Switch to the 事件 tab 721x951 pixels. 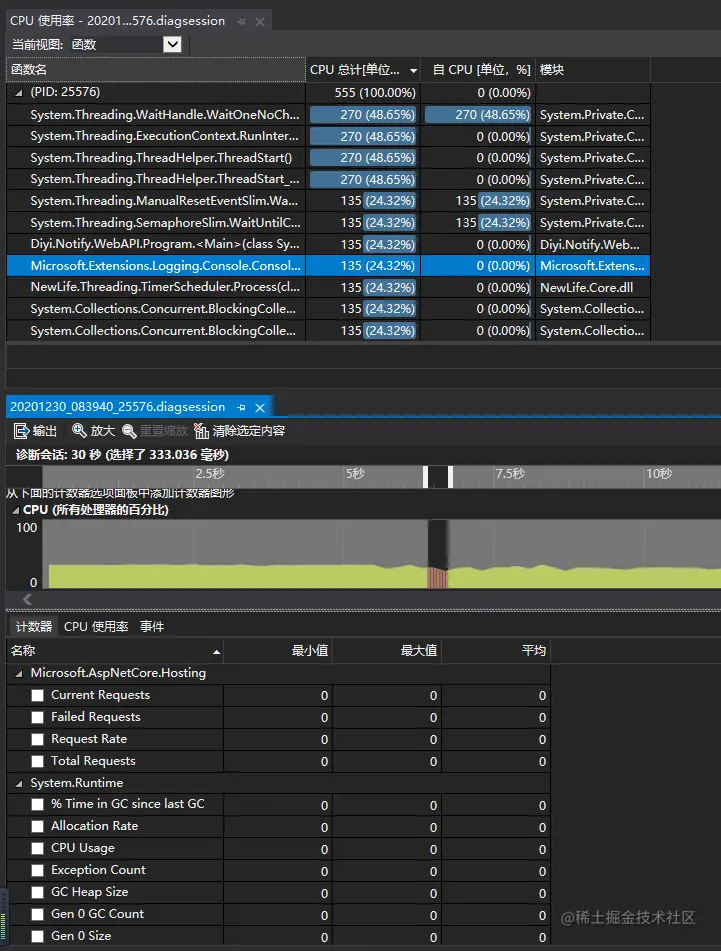pos(152,627)
